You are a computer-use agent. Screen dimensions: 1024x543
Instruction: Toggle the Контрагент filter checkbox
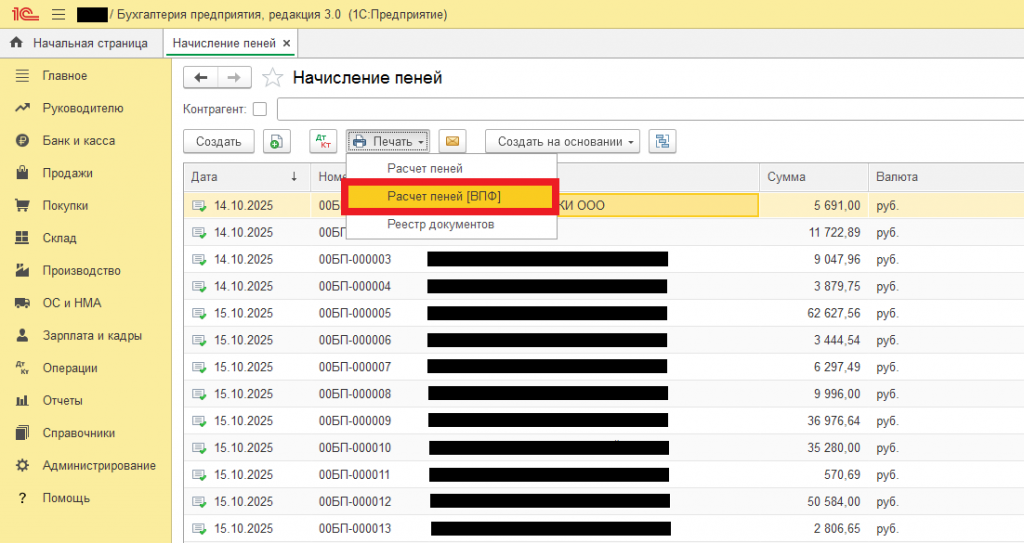260,109
